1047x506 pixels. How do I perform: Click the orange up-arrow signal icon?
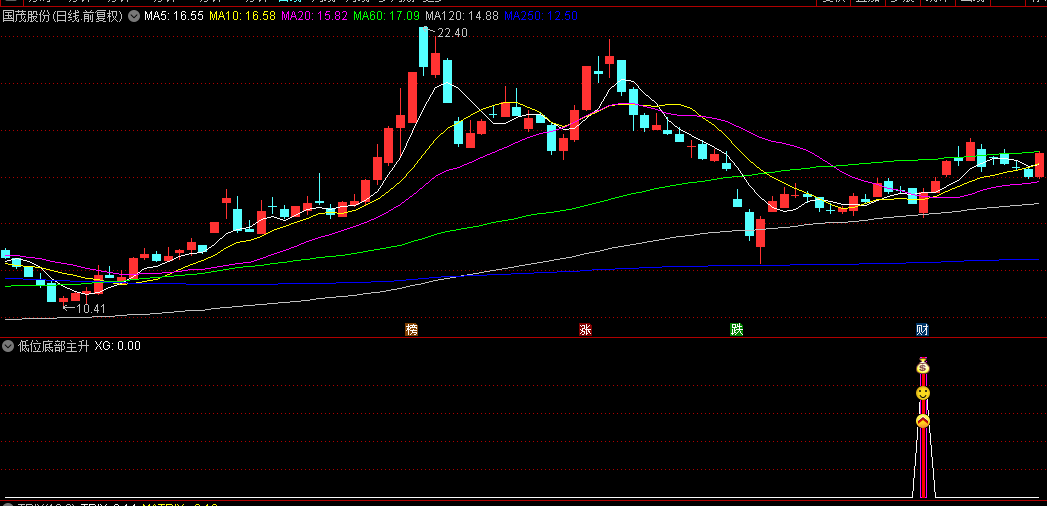click(923, 421)
